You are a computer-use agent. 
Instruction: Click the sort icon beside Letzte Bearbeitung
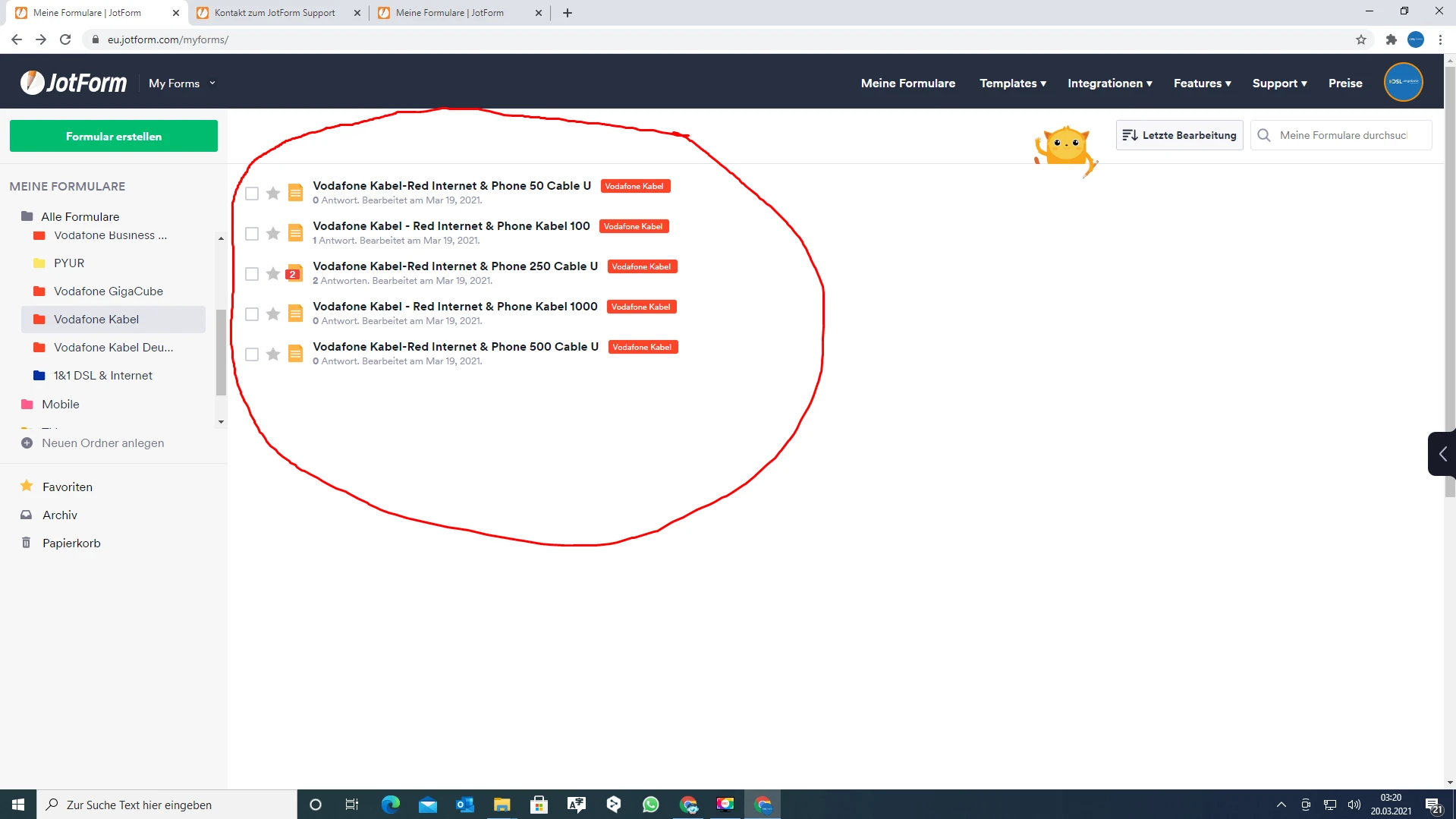(1131, 134)
